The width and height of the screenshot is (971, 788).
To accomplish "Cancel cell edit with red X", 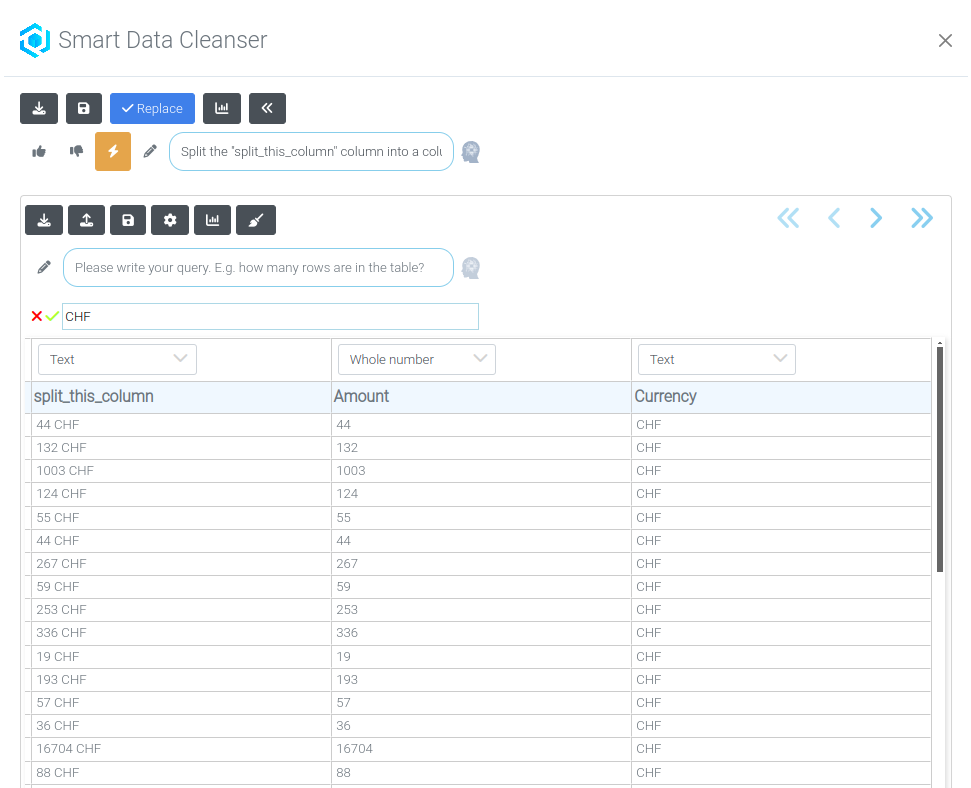I will [x=37, y=316].
